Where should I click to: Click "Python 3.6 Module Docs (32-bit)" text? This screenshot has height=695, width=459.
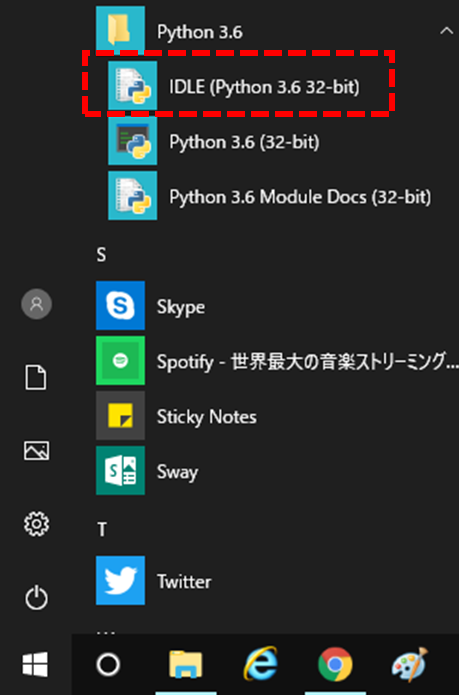point(300,197)
